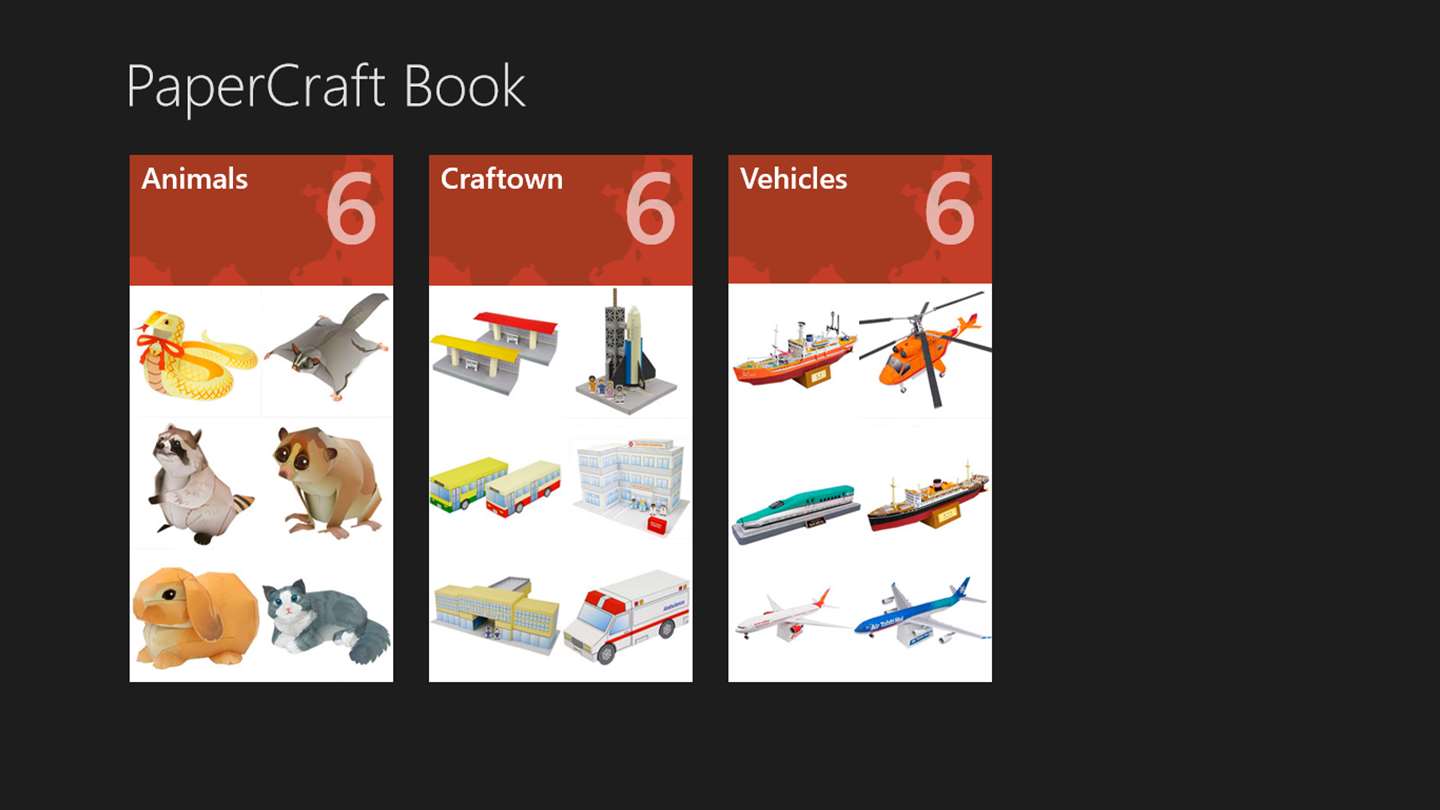Open the green bullet train model

point(794,484)
